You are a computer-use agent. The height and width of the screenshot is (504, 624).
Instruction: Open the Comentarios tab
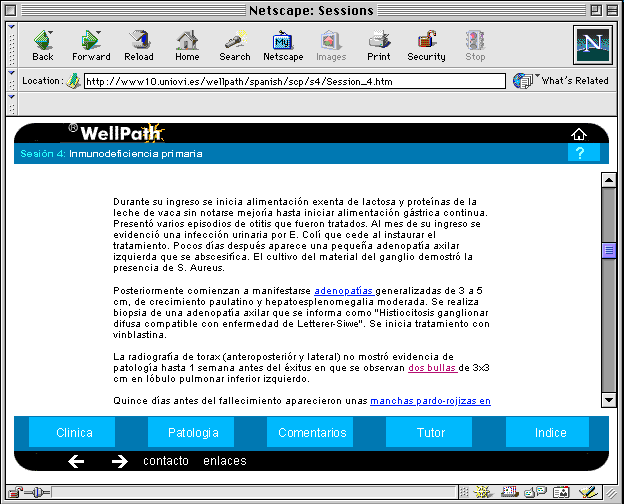[x=312, y=433]
